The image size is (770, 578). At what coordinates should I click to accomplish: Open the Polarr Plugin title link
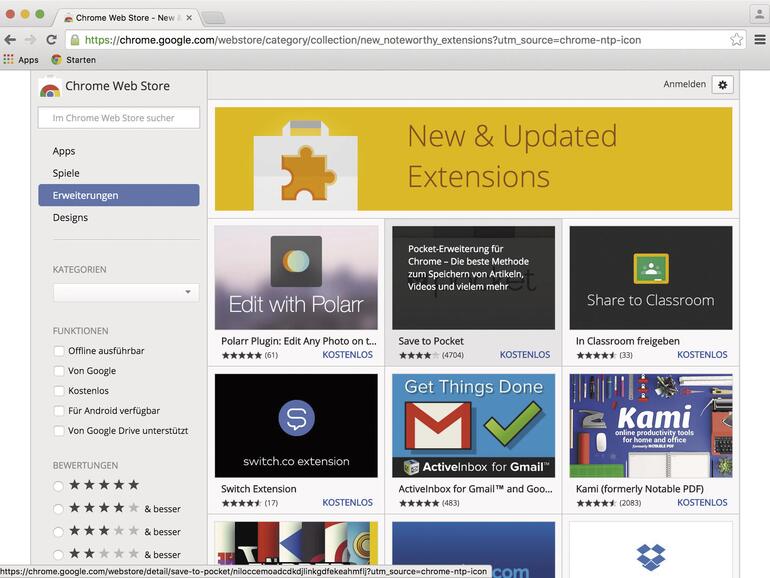coord(299,341)
